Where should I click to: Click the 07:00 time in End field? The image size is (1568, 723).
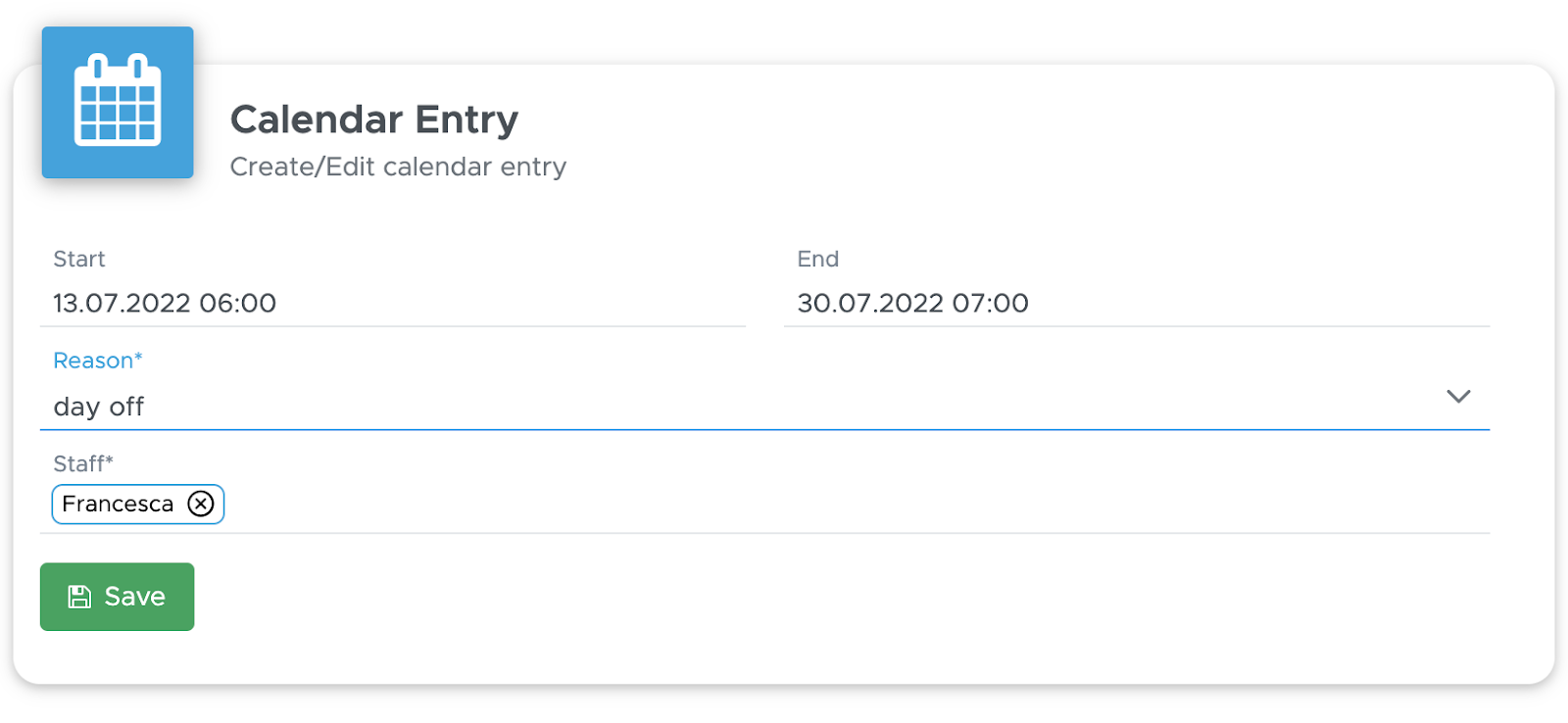[990, 303]
